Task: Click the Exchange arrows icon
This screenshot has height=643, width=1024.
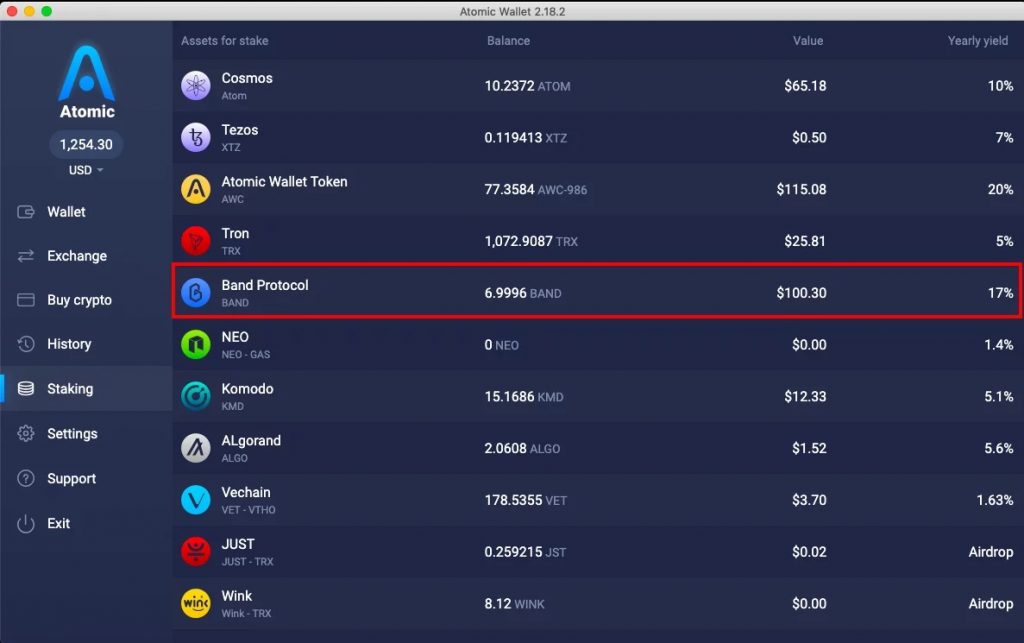Action: [x=25, y=256]
